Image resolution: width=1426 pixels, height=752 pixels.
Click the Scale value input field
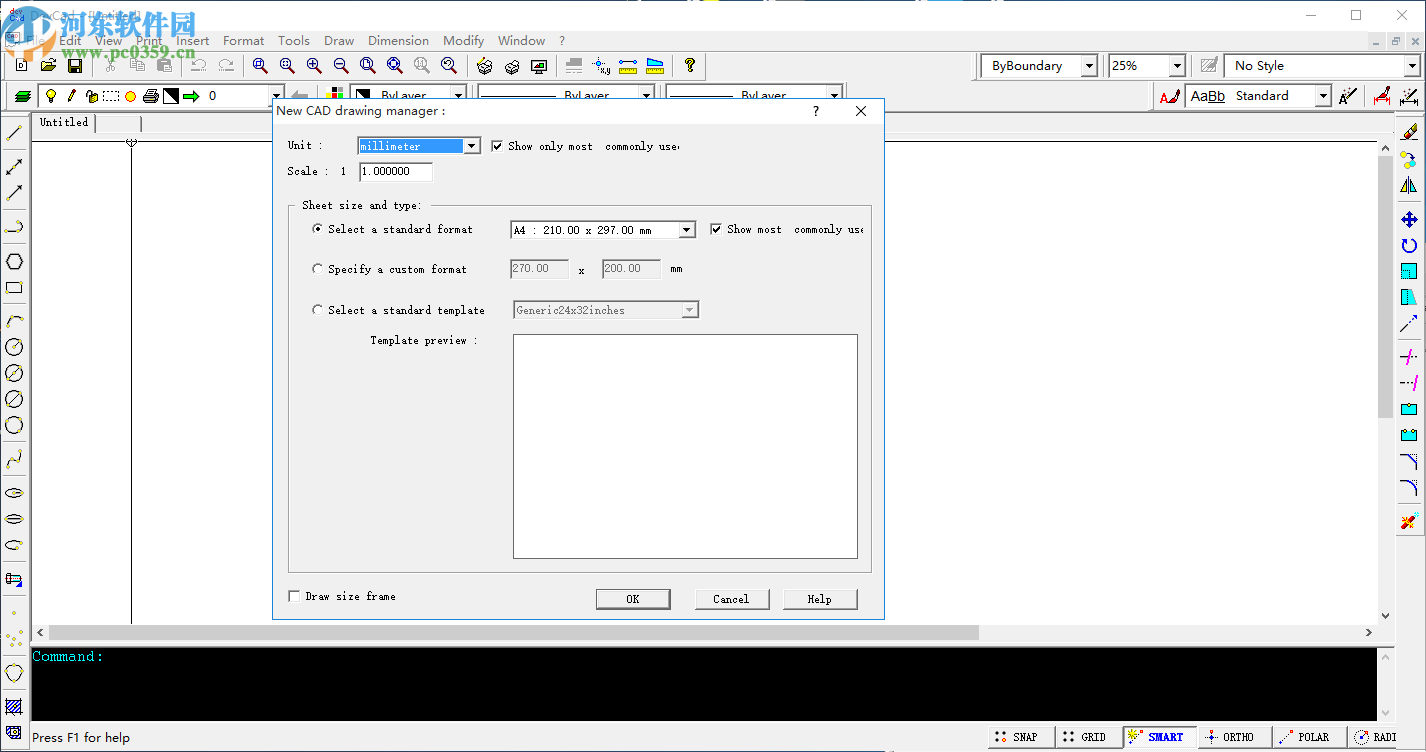[396, 172]
